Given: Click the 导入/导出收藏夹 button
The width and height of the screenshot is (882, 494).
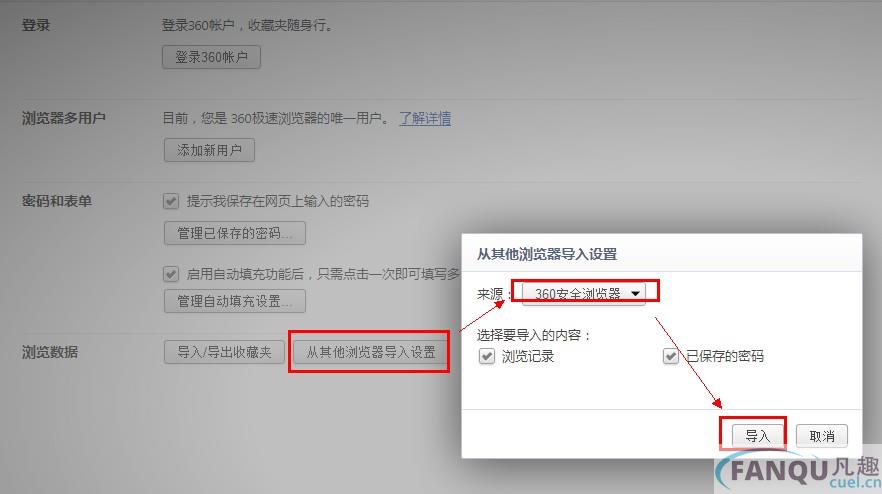Looking at the screenshot, I should coord(224,352).
